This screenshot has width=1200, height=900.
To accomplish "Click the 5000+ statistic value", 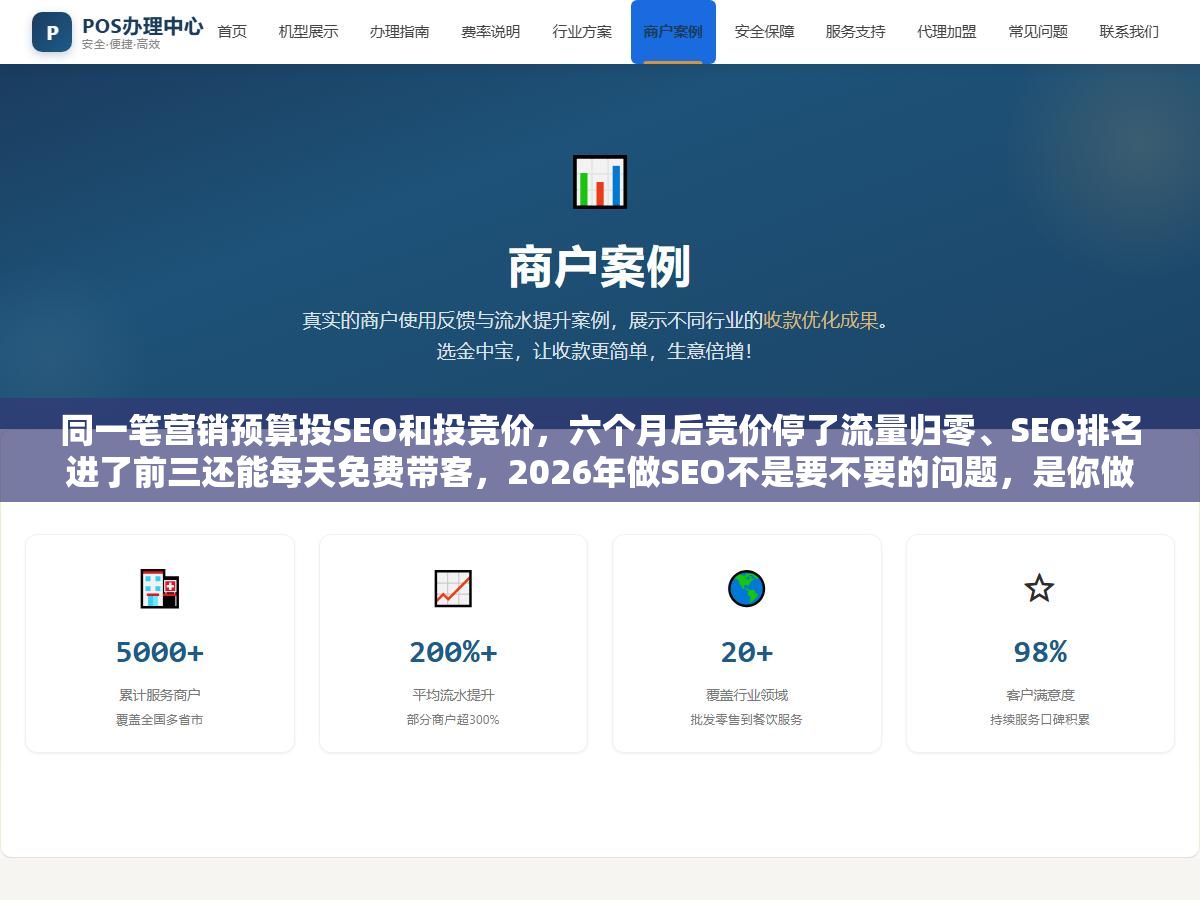I will 160,652.
